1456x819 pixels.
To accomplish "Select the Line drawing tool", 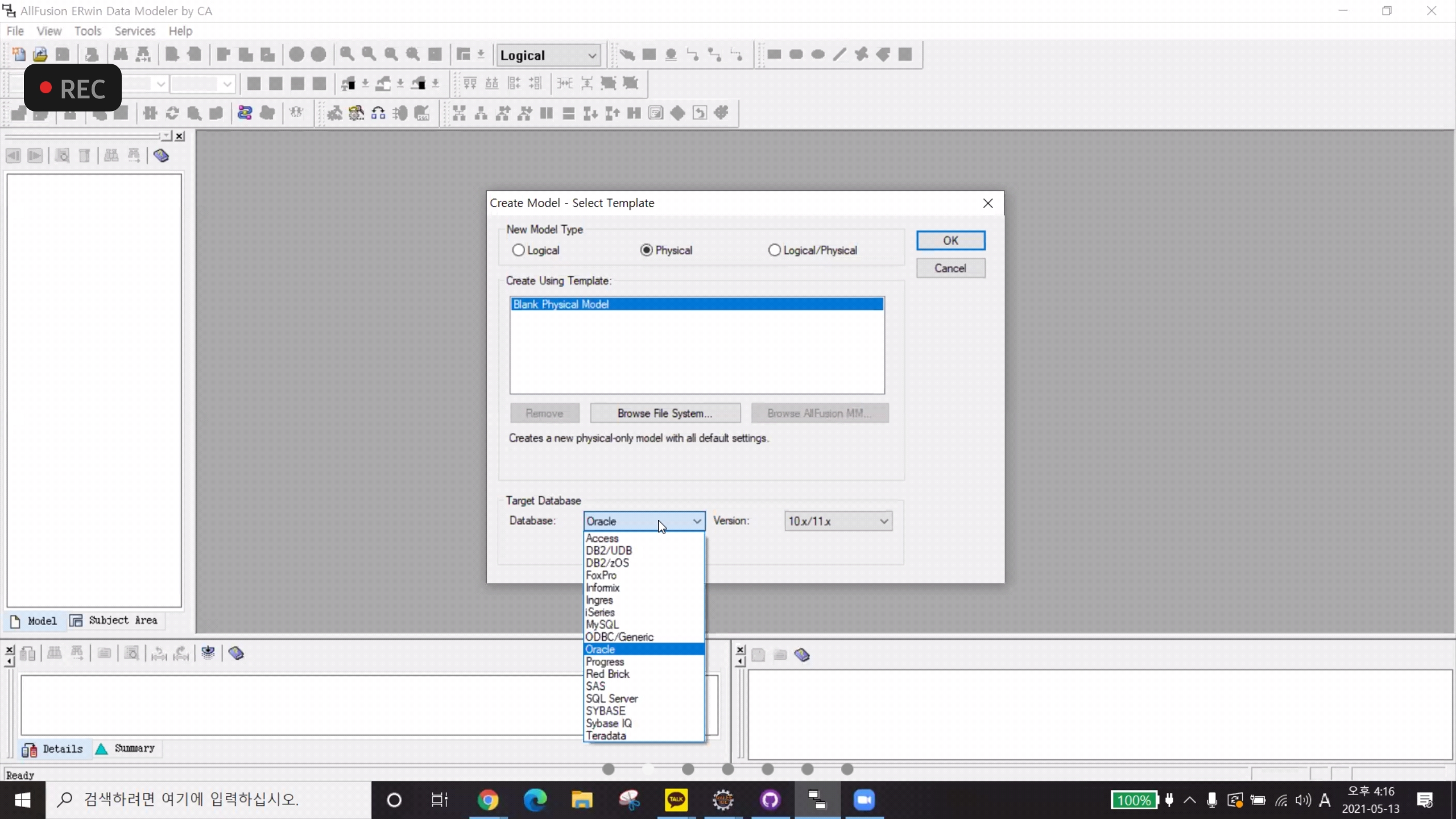I will click(839, 55).
